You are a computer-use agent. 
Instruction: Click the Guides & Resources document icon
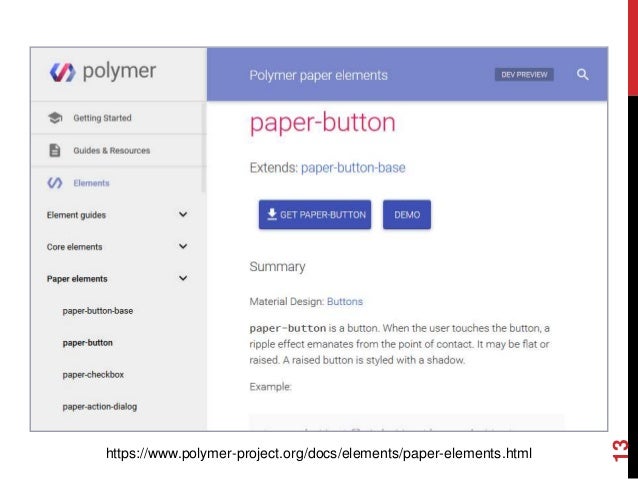click(x=55, y=150)
